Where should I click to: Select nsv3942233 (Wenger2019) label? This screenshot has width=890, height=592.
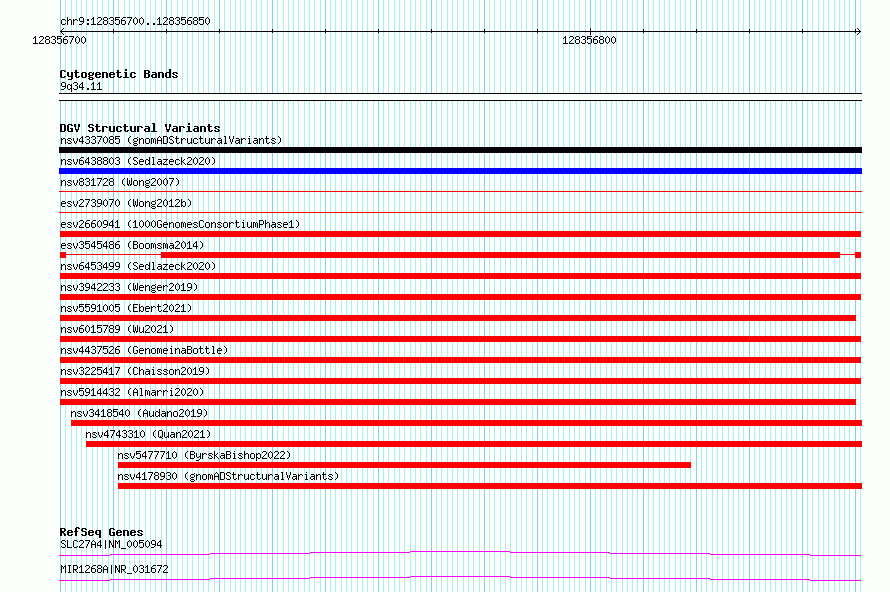[129, 287]
